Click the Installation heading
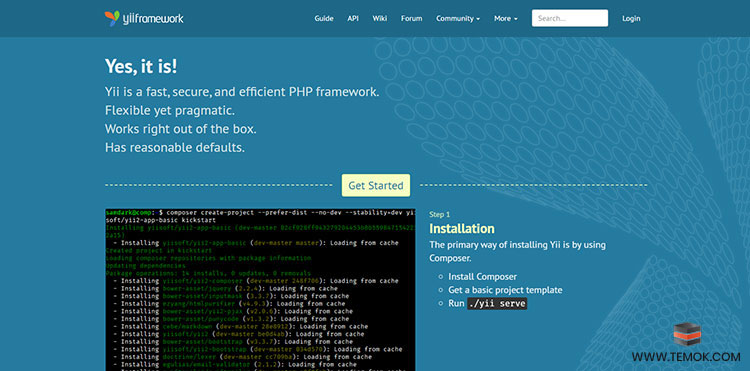Screen dimensions: 750x371 tap(462, 229)
